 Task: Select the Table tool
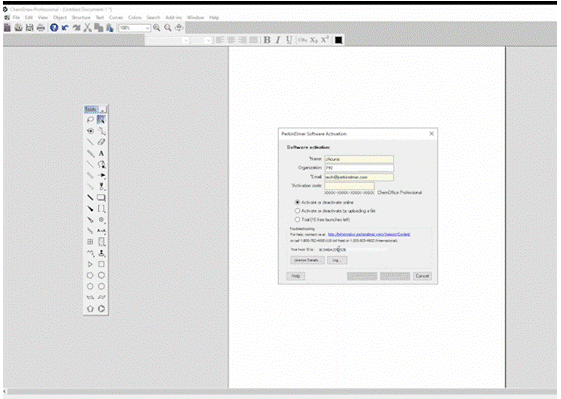90,242
